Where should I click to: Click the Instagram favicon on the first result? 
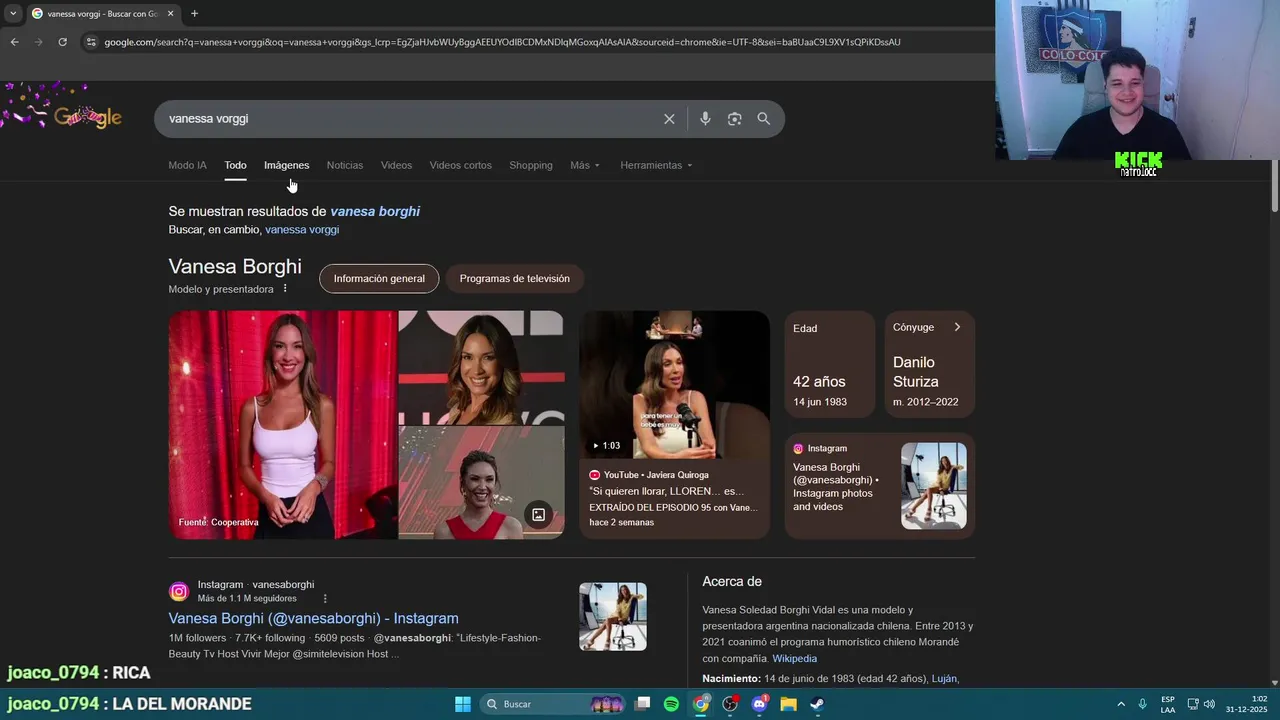pos(179,592)
